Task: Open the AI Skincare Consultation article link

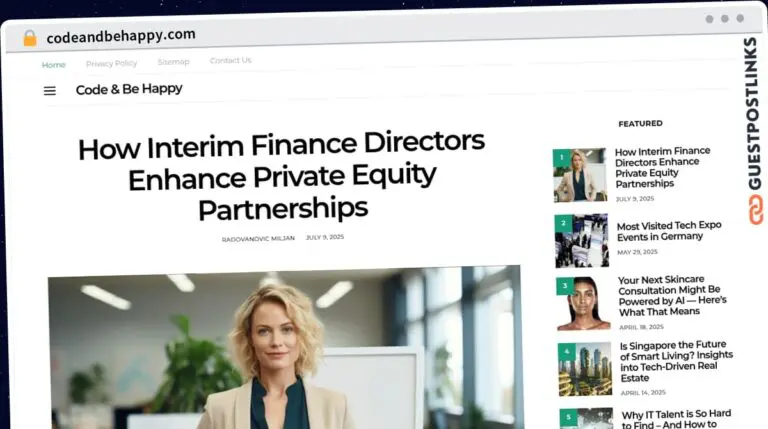Action: (x=672, y=296)
